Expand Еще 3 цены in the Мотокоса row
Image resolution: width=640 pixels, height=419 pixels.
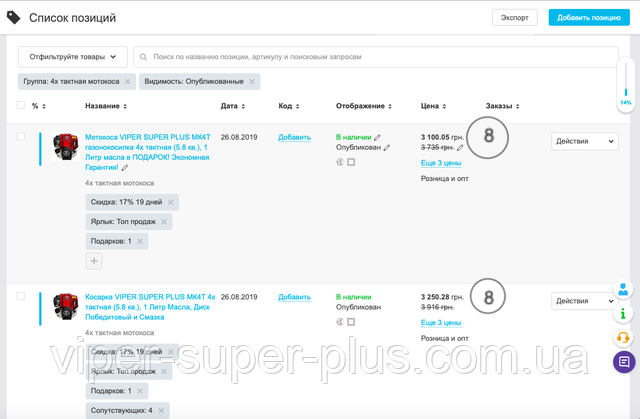441,163
